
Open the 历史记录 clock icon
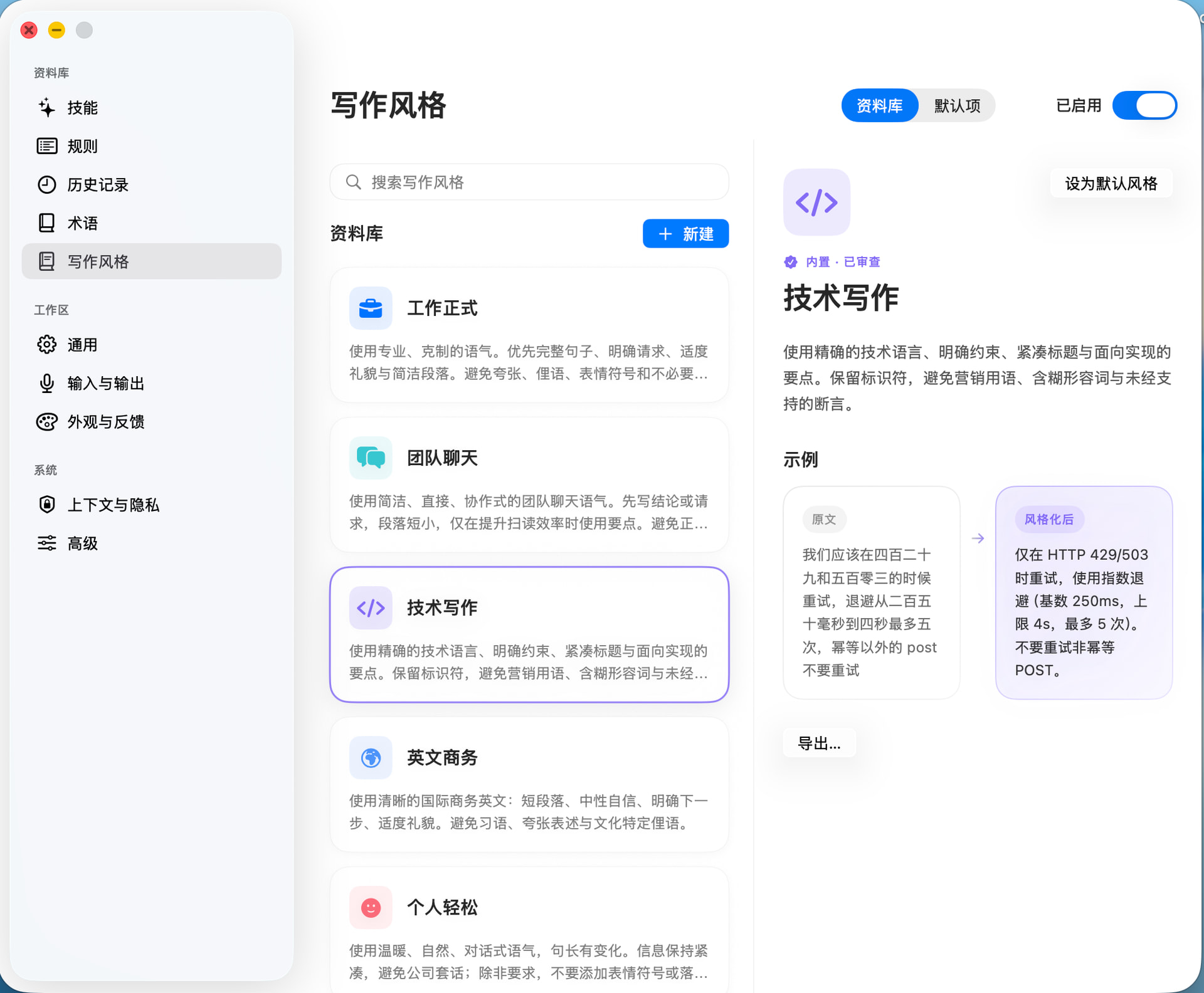tap(46, 184)
